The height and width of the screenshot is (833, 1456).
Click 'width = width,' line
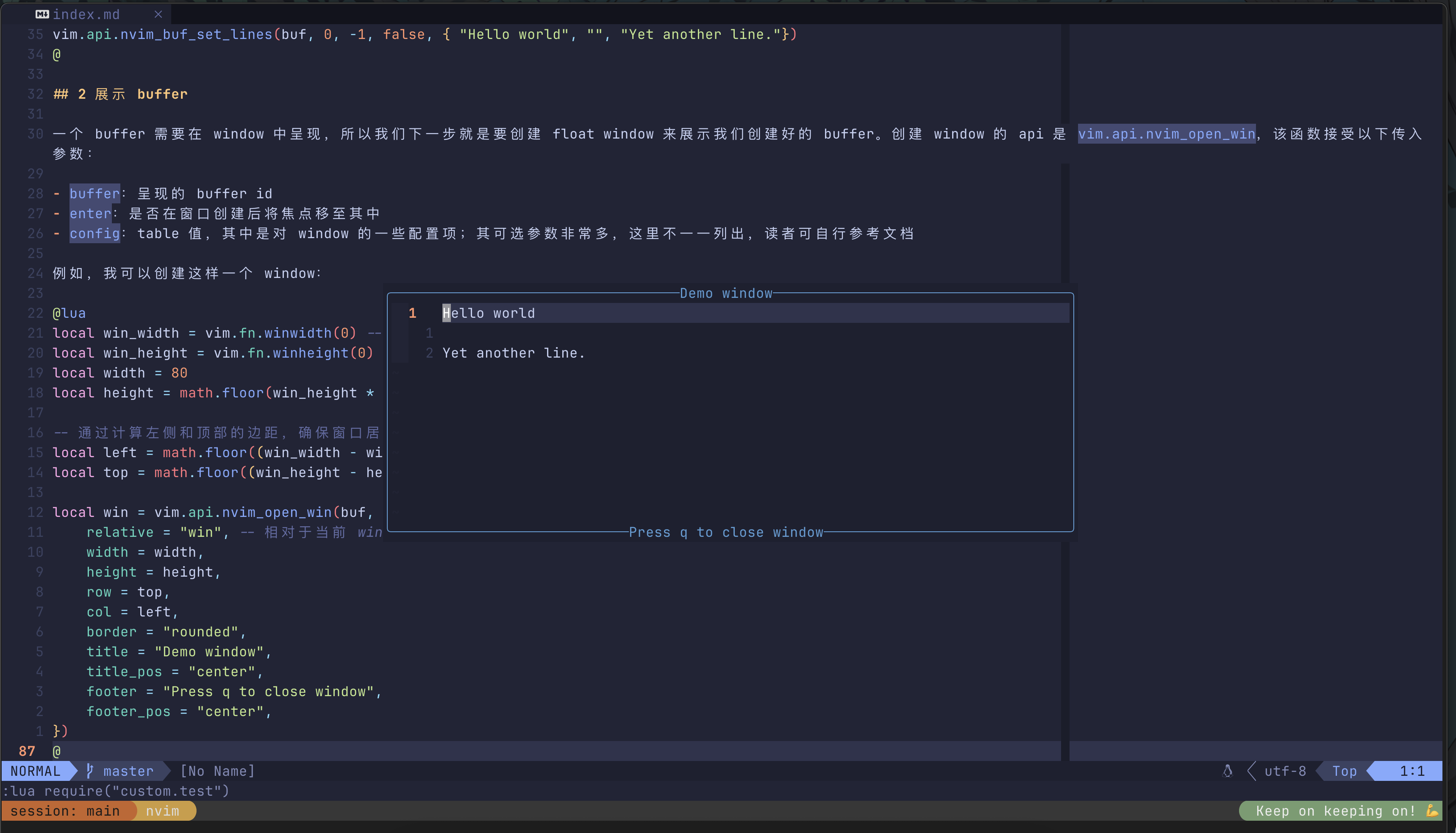coord(145,552)
